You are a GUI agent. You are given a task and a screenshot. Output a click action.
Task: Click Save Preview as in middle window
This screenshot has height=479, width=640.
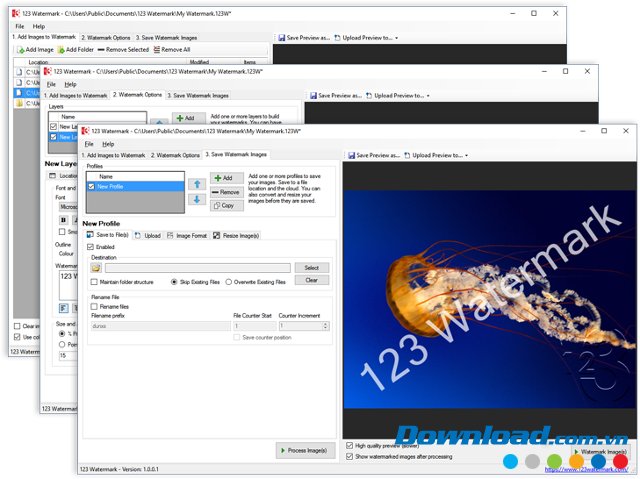click(x=336, y=95)
